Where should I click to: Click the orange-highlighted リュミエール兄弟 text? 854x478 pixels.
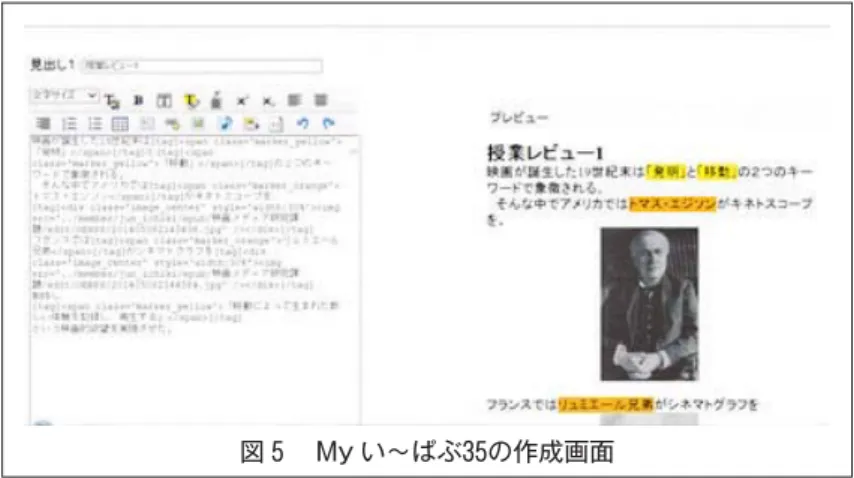[606, 404]
